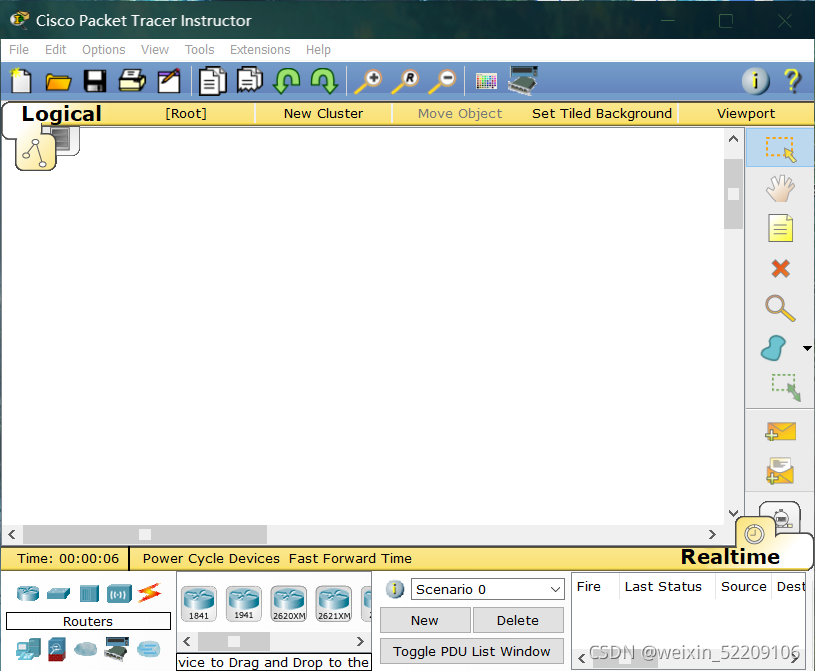The image size is (815, 671).
Task: Click the Paste toolbar icon
Action: (x=250, y=81)
